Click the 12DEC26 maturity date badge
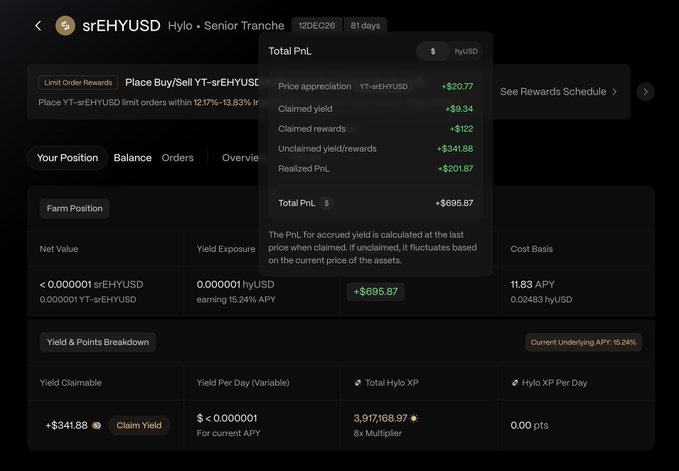The width and height of the screenshot is (679, 471). click(317, 26)
